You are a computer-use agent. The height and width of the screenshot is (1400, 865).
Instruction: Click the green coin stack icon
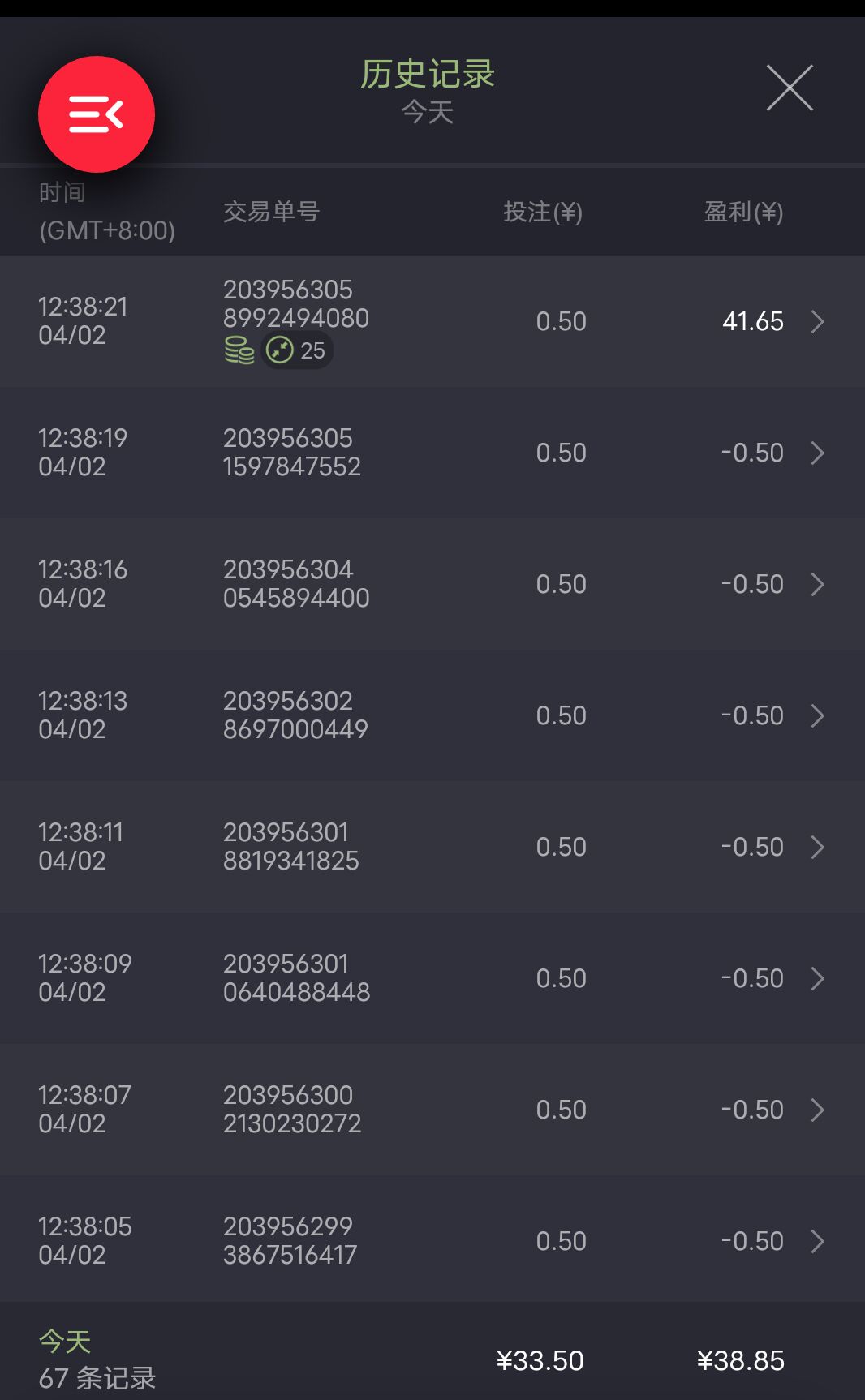(239, 350)
